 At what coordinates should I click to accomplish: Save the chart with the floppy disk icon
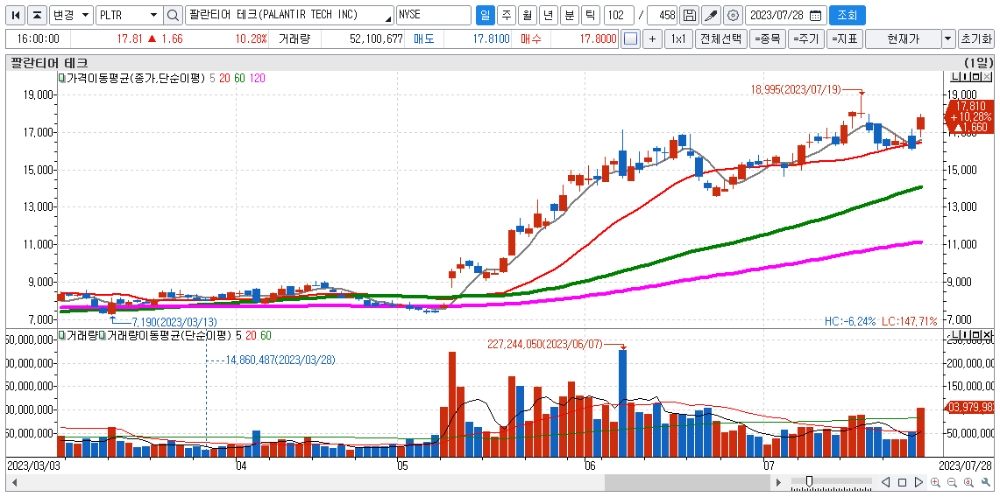coord(689,15)
